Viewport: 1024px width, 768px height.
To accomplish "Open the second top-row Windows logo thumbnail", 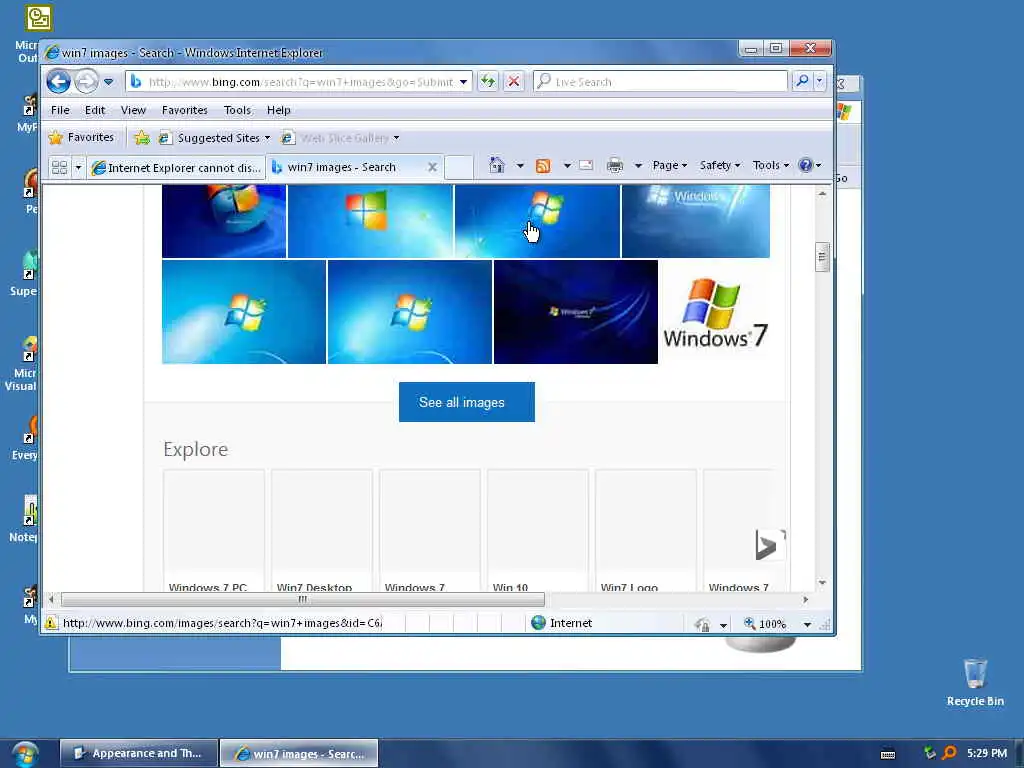I will [x=370, y=221].
